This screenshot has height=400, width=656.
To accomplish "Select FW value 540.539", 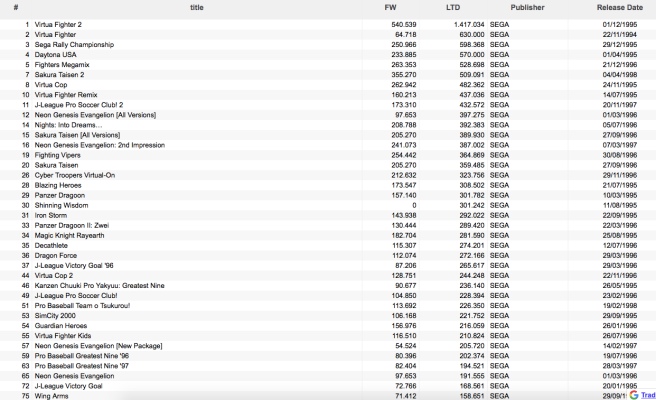I will tap(404, 25).
